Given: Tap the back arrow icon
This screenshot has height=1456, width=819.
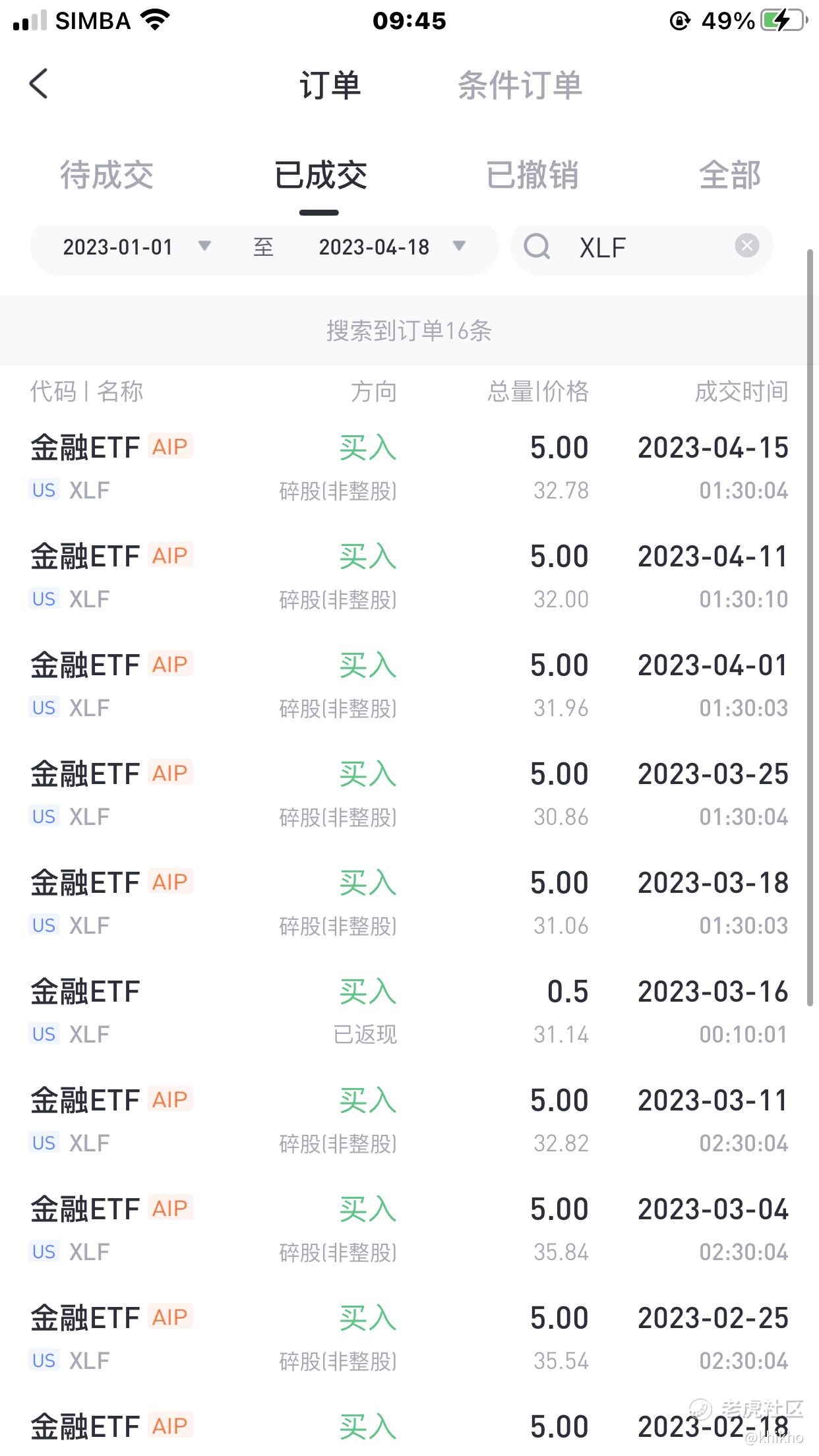Looking at the screenshot, I should point(39,84).
